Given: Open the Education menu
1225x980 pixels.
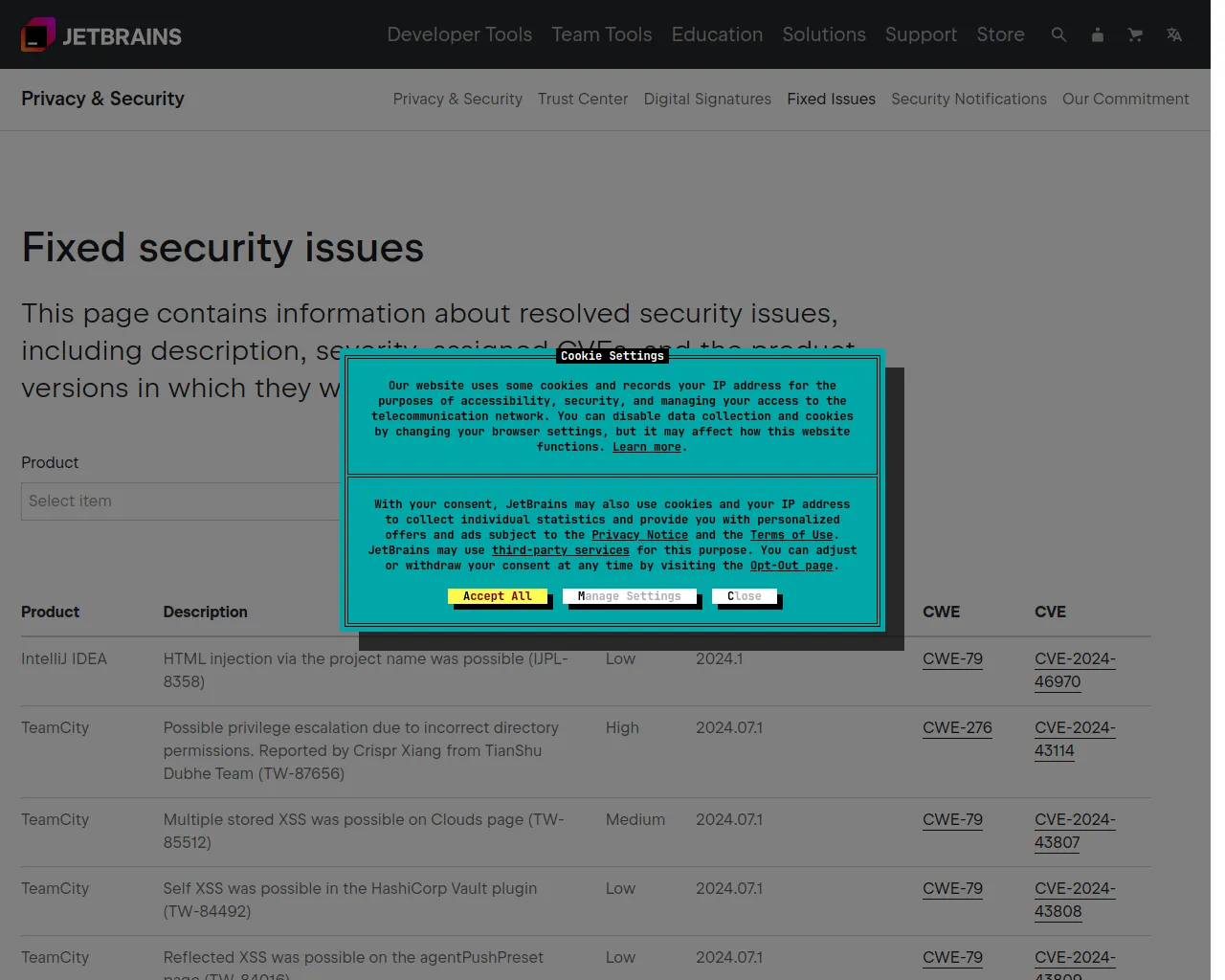Looking at the screenshot, I should click(717, 34).
